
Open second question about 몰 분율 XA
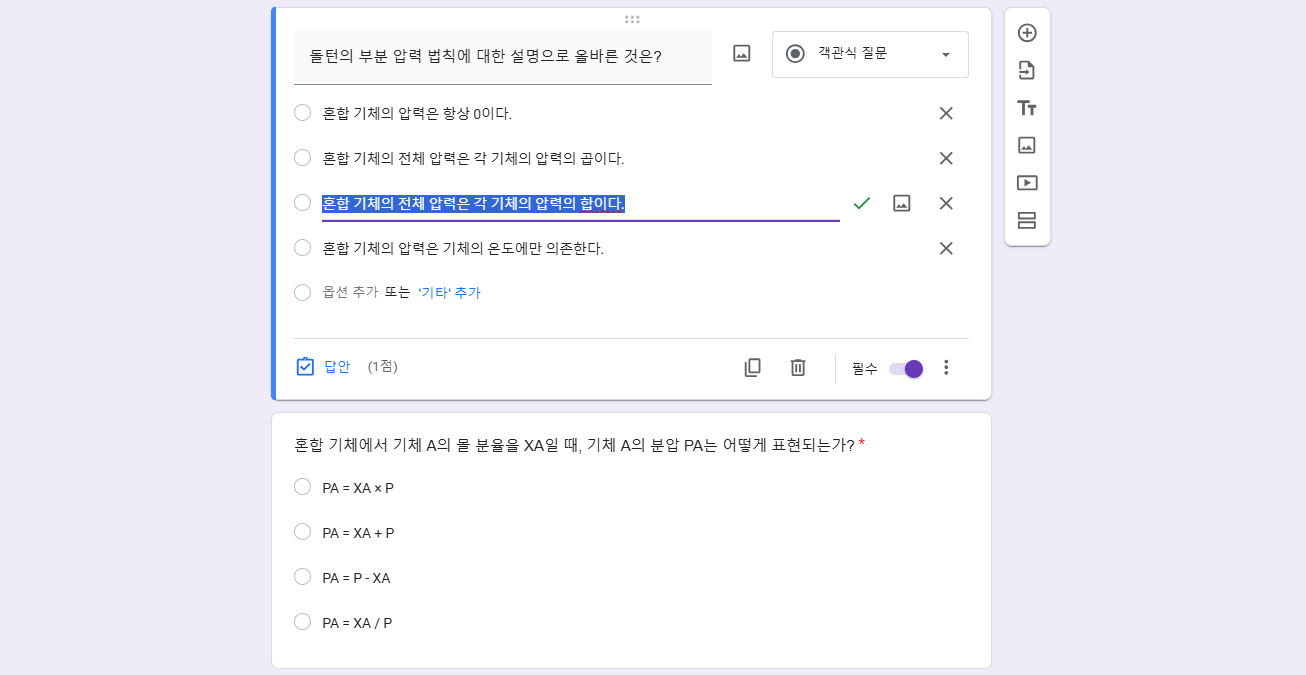click(x=631, y=541)
